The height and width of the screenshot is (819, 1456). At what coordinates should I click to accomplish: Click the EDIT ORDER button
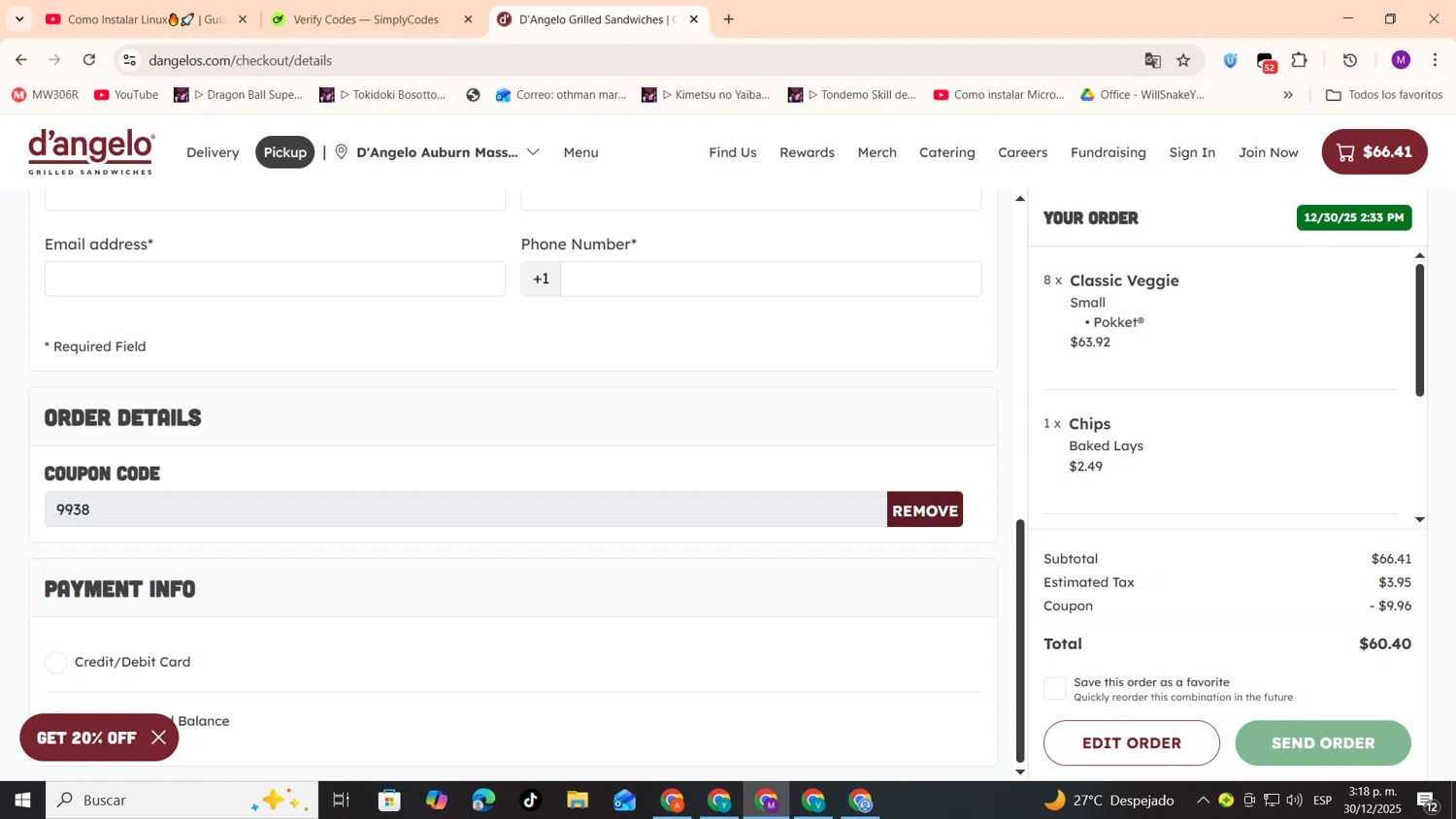point(1132,743)
